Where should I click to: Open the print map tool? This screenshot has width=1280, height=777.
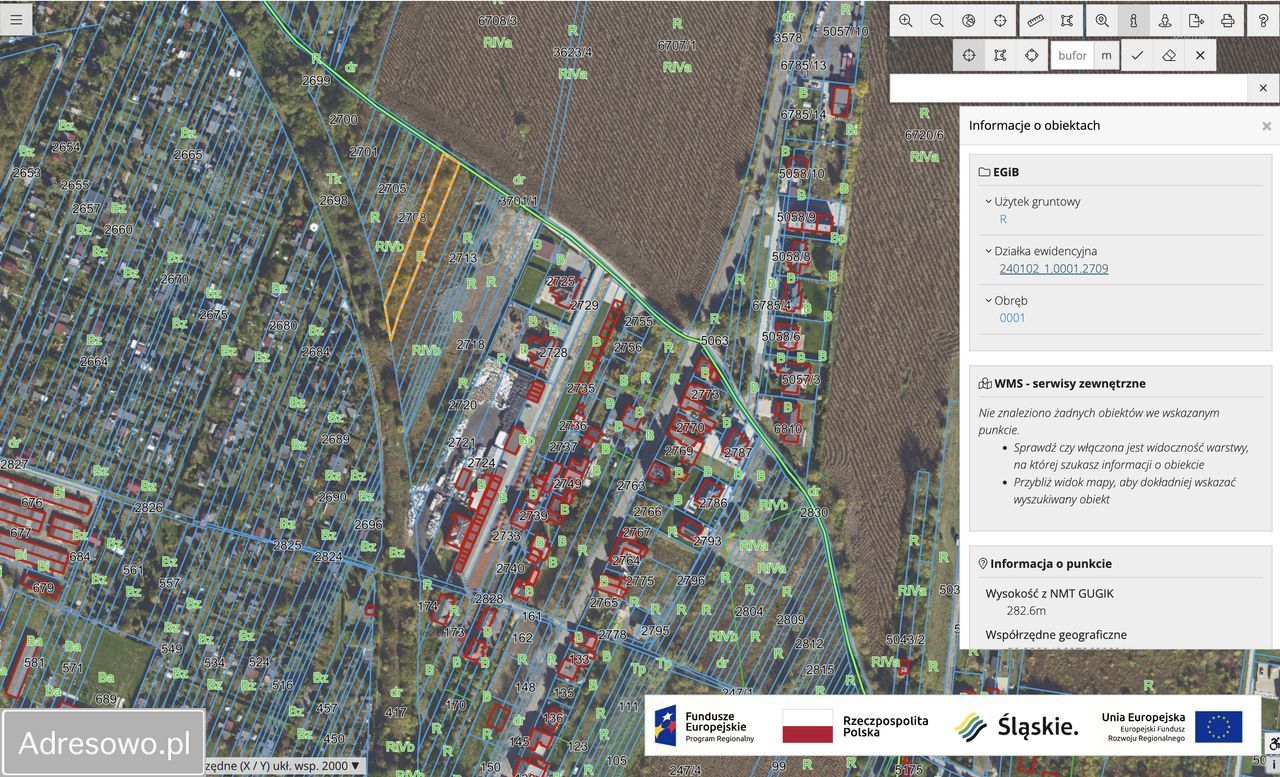coord(1227,20)
